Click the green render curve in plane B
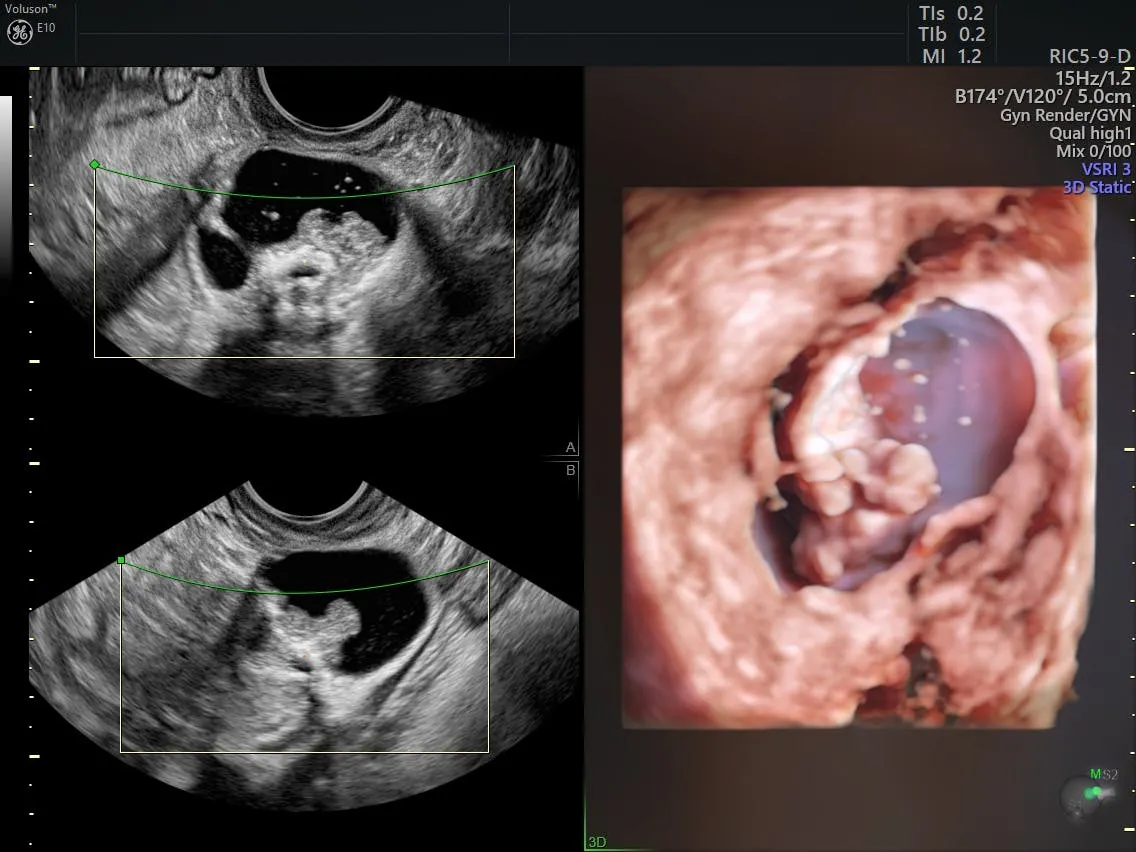Viewport: 1136px width, 852px height. [x=300, y=591]
